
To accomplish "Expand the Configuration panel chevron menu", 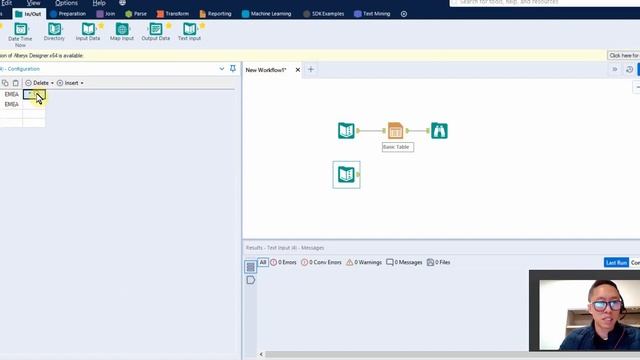I will (x=222, y=69).
